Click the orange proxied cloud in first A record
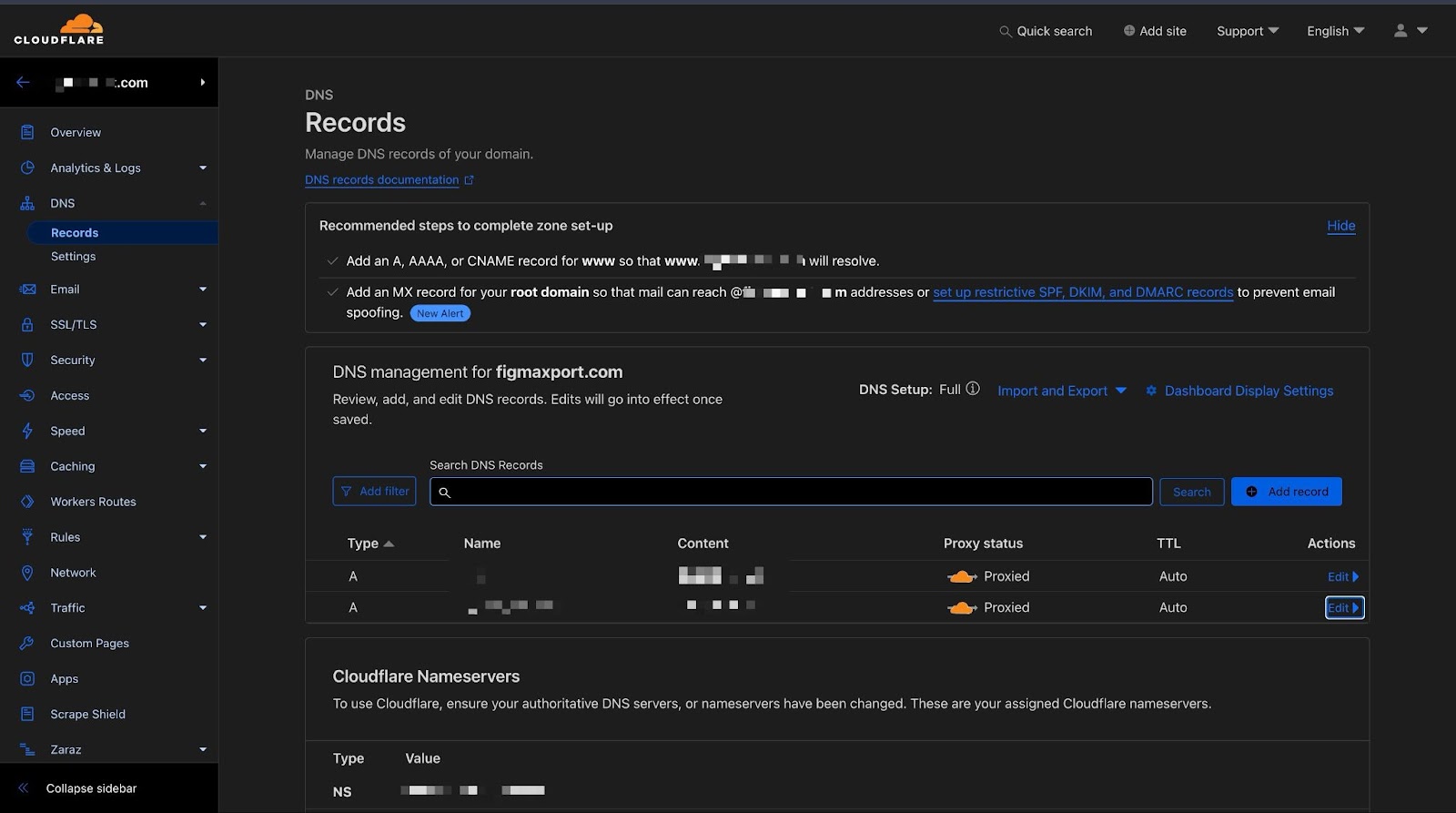The image size is (1456, 813). (962, 576)
